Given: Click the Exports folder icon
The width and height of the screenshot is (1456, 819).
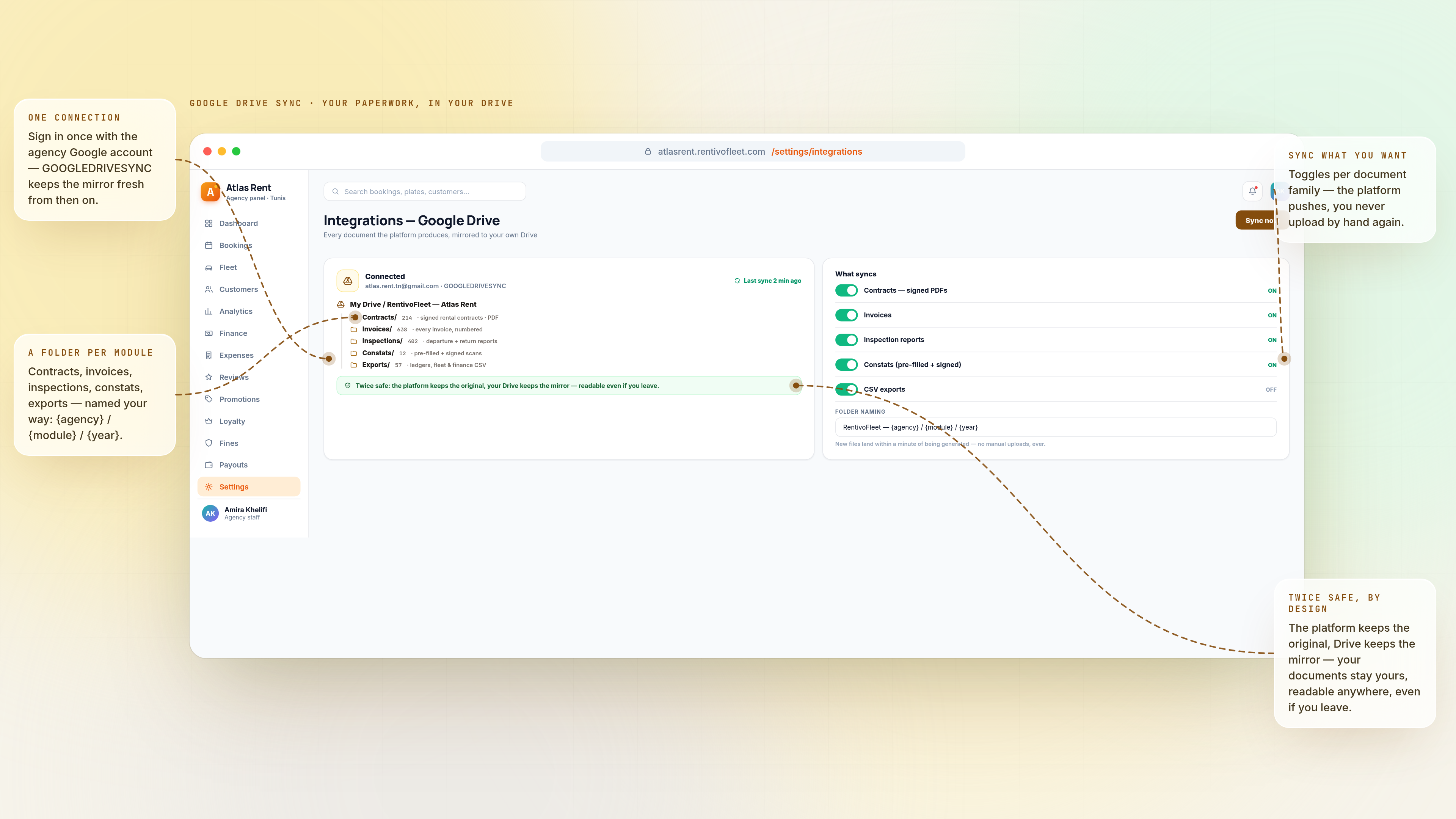Looking at the screenshot, I should (354, 365).
